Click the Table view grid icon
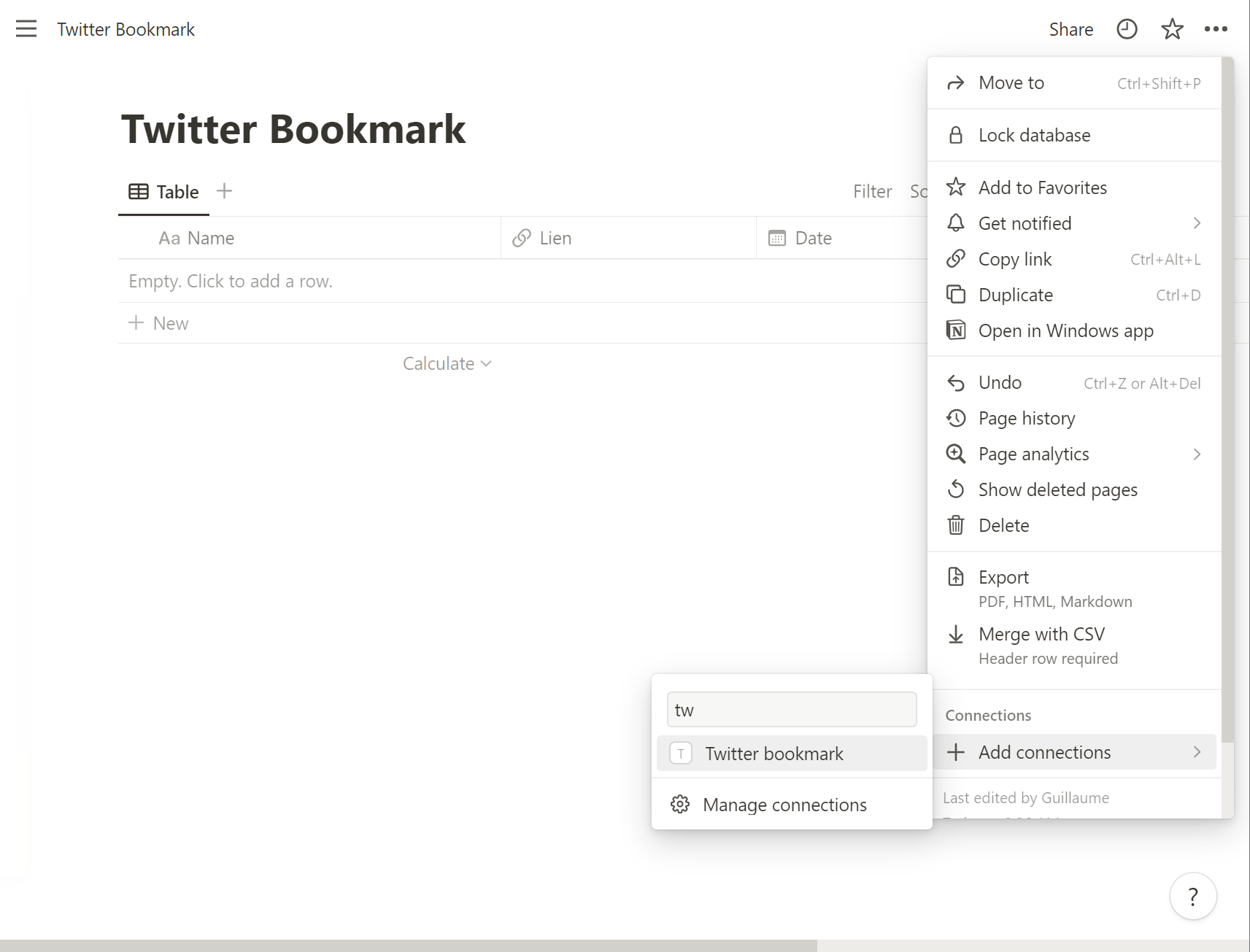This screenshot has width=1250, height=952. tap(139, 192)
